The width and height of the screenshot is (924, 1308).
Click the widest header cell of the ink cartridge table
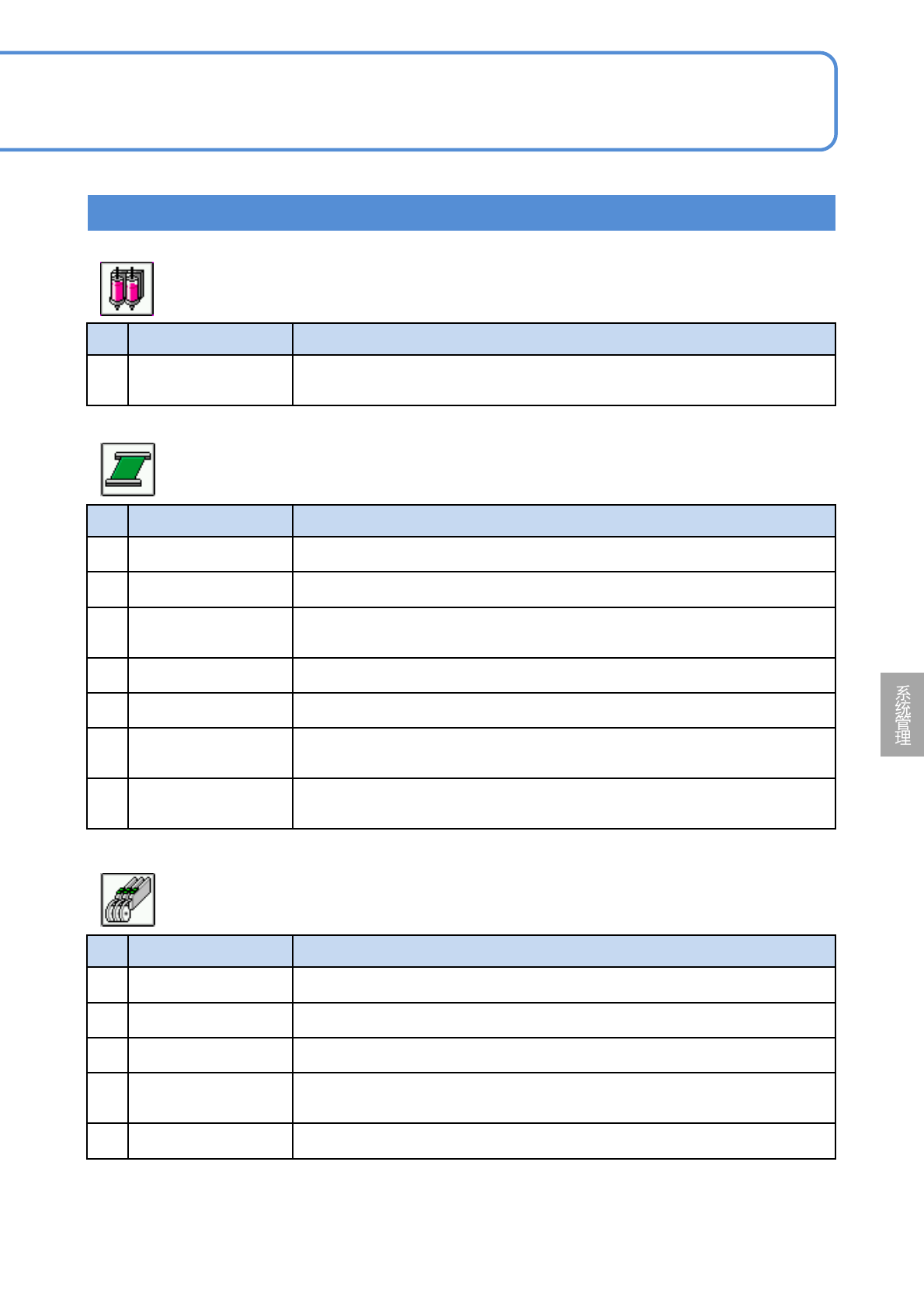coord(564,339)
